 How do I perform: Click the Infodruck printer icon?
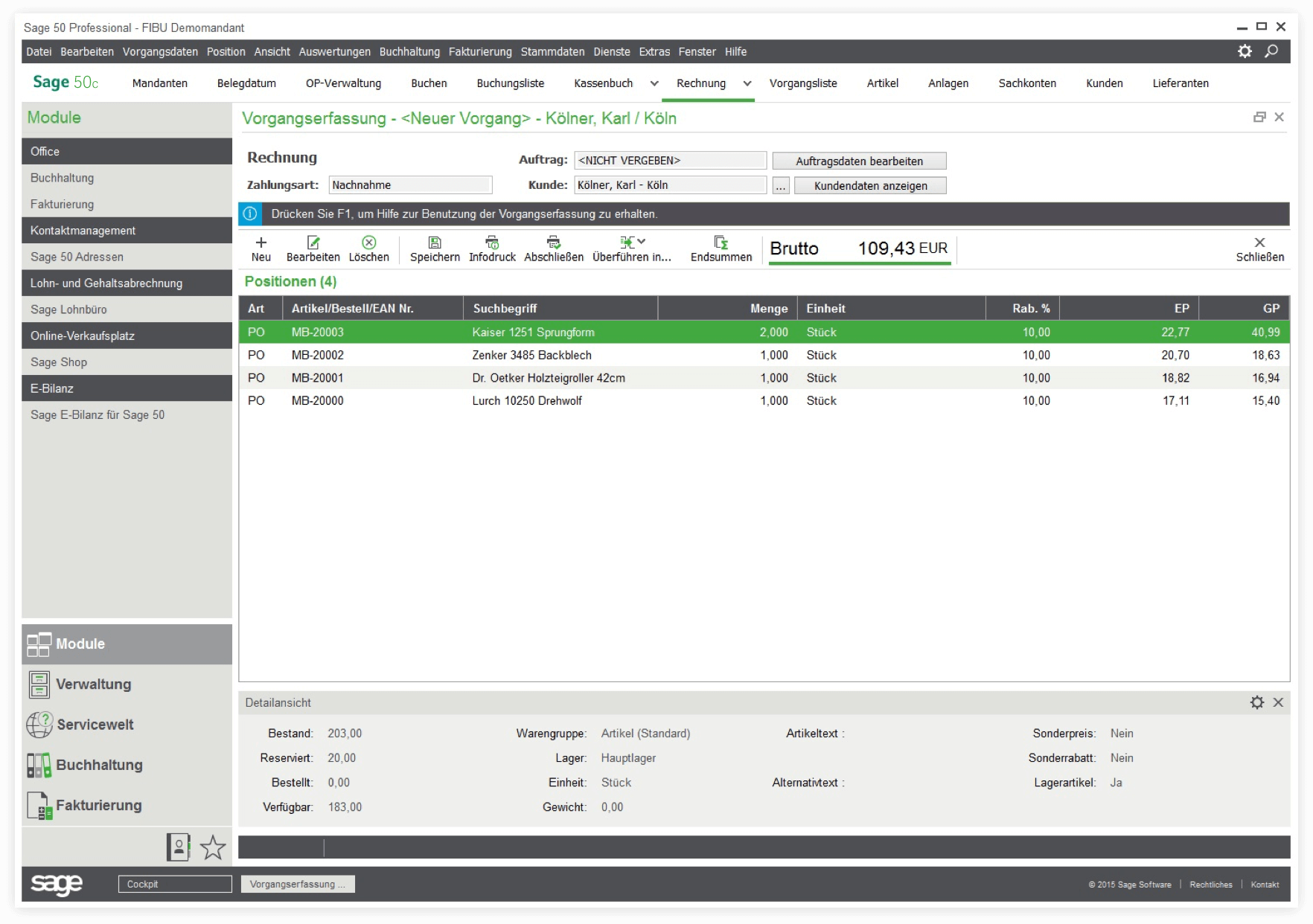point(492,243)
